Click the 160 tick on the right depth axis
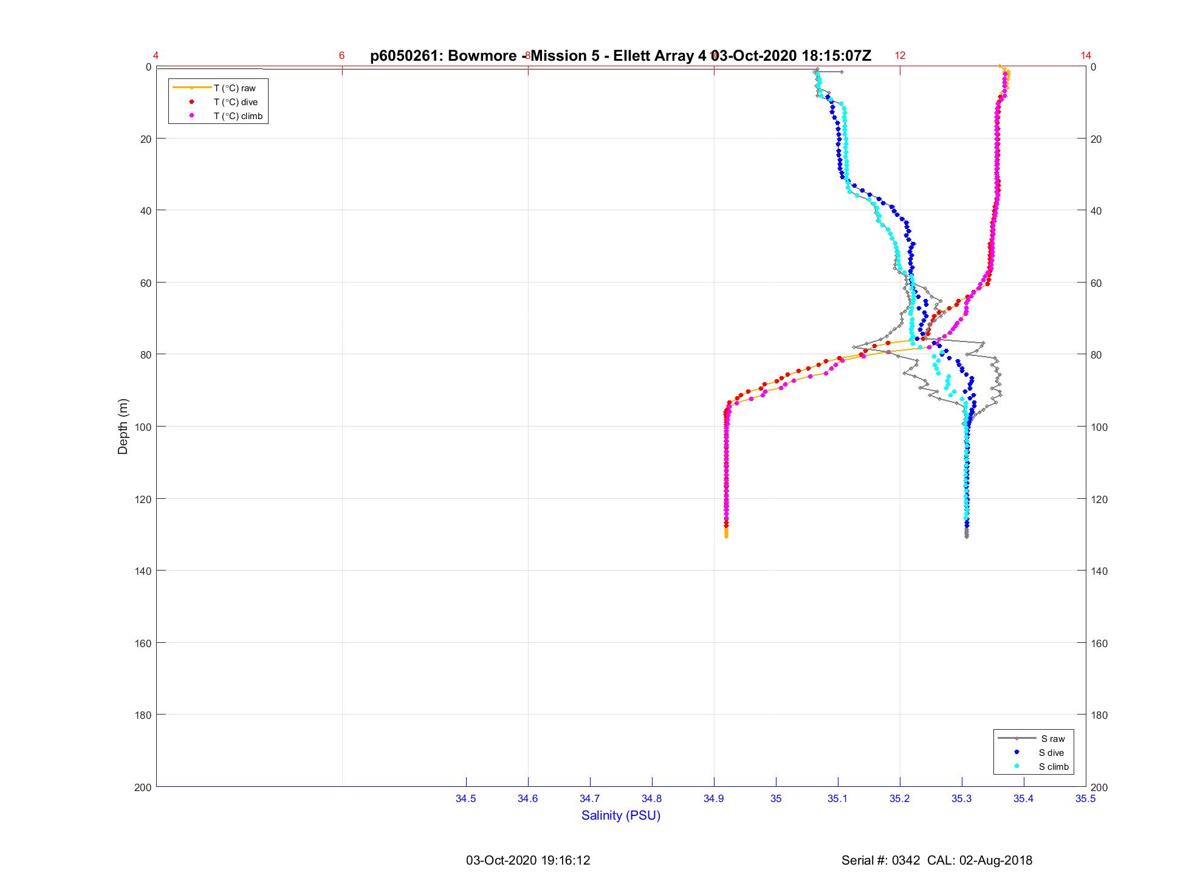The width and height of the screenshot is (1200, 885). coord(1100,643)
